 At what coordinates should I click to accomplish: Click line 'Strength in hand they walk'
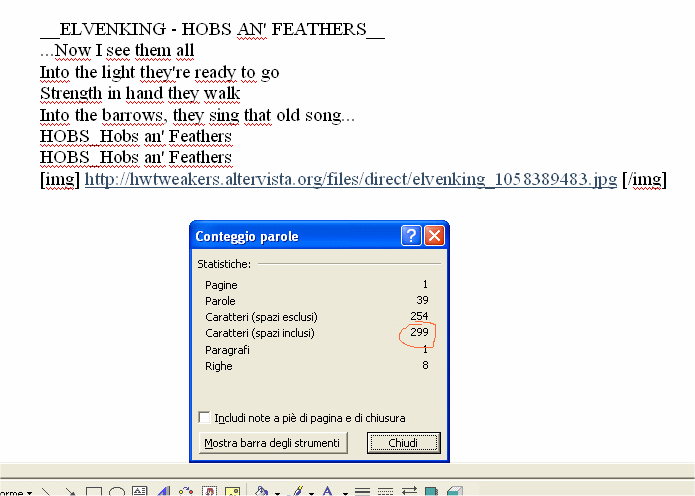click(140, 94)
